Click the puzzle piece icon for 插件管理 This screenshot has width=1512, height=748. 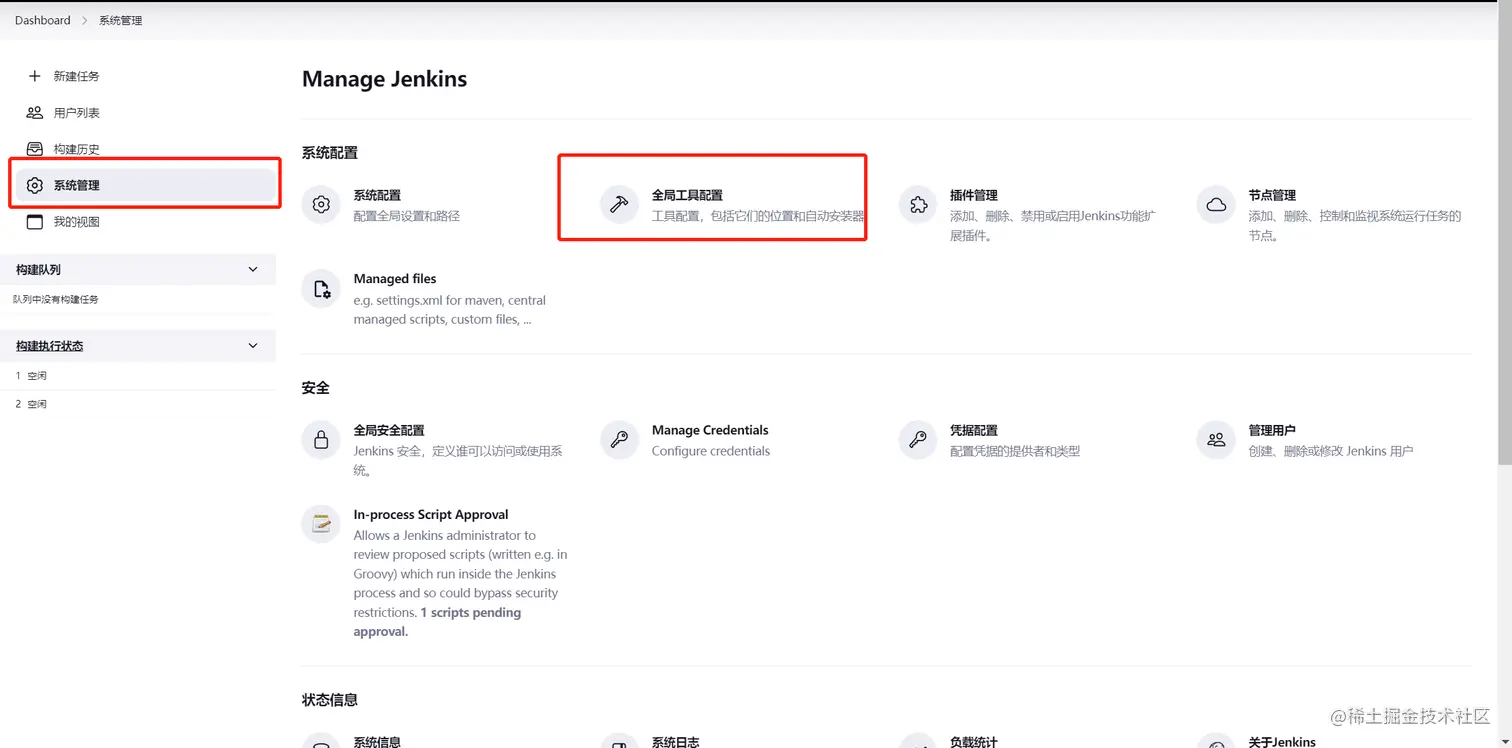(918, 205)
